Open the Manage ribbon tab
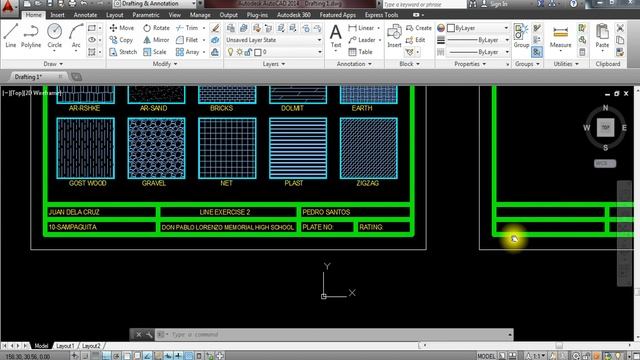Image resolution: width=640 pixels, height=360 pixels. (200, 15)
